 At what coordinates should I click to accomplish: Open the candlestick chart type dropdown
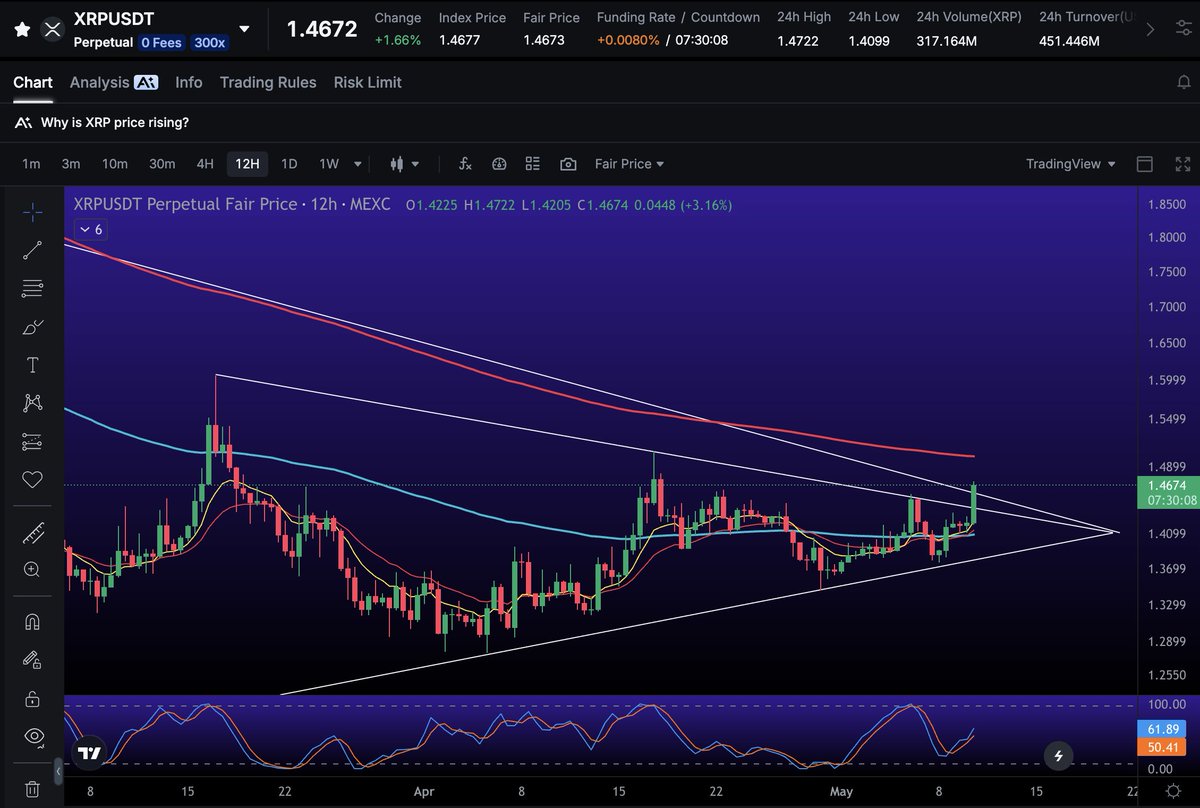pos(405,164)
